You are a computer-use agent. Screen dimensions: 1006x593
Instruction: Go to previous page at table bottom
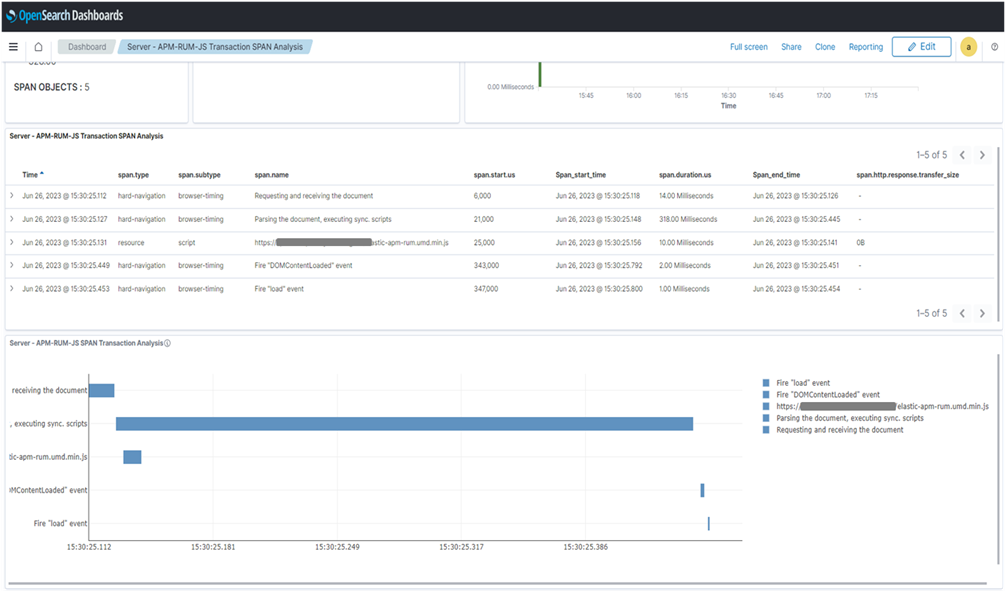click(962, 313)
